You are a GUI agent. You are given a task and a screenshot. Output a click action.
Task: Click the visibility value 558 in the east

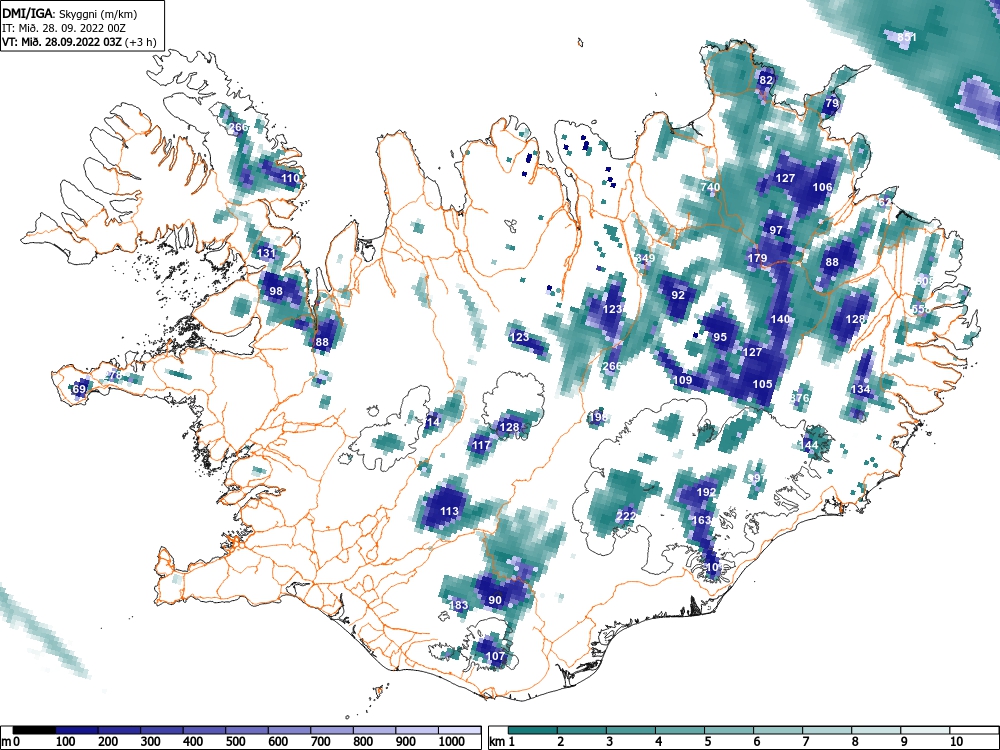click(920, 309)
